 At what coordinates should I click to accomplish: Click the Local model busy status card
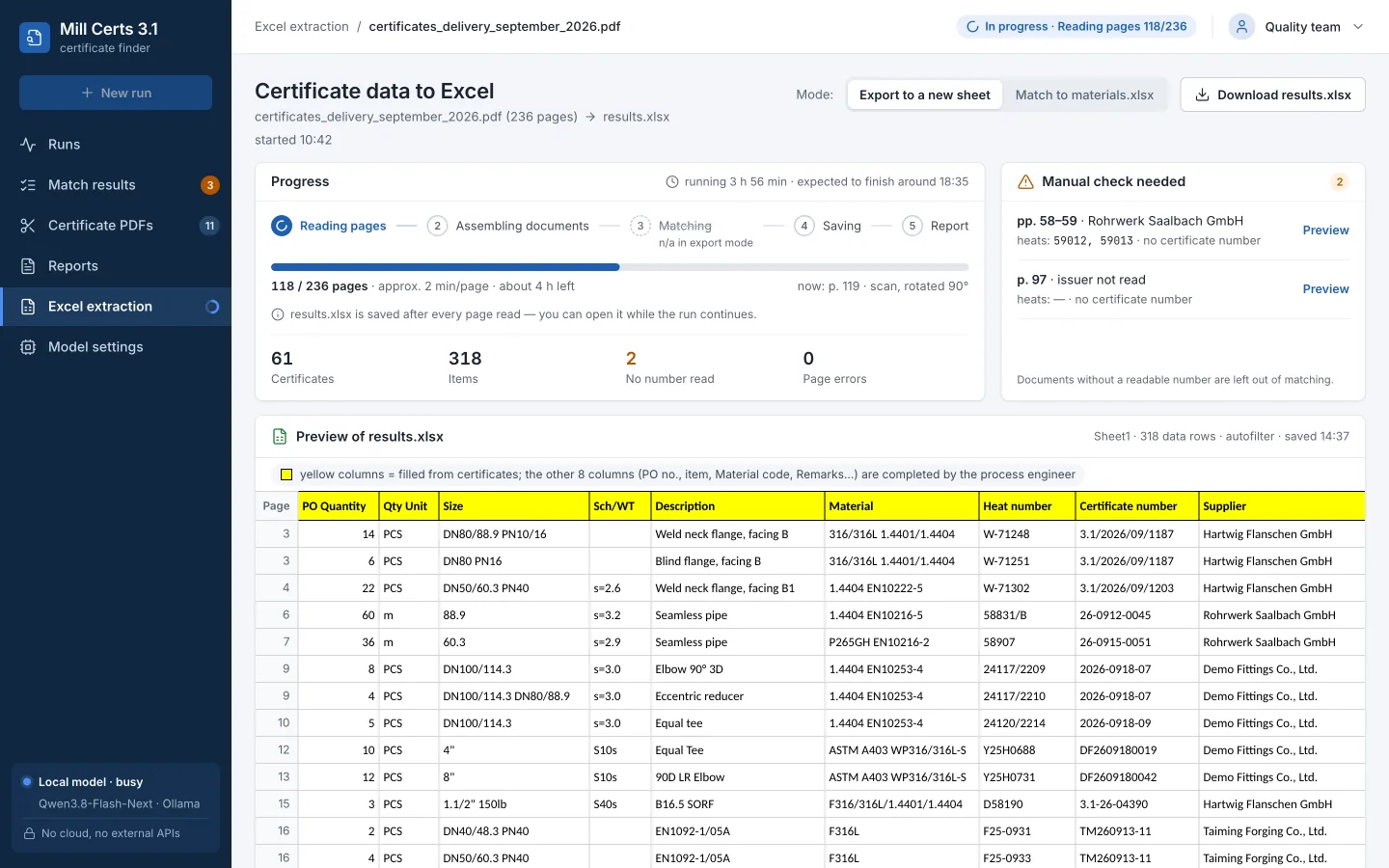(x=116, y=808)
